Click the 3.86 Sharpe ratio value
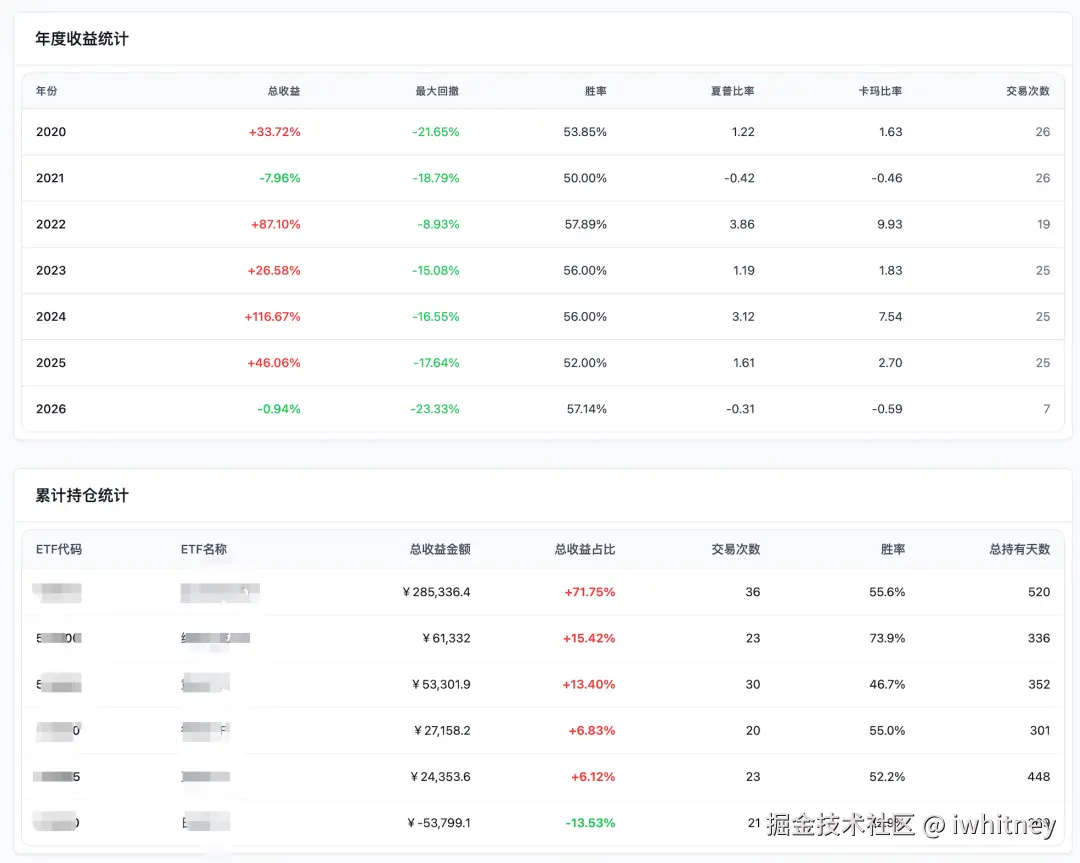The width and height of the screenshot is (1080, 863). [x=742, y=224]
